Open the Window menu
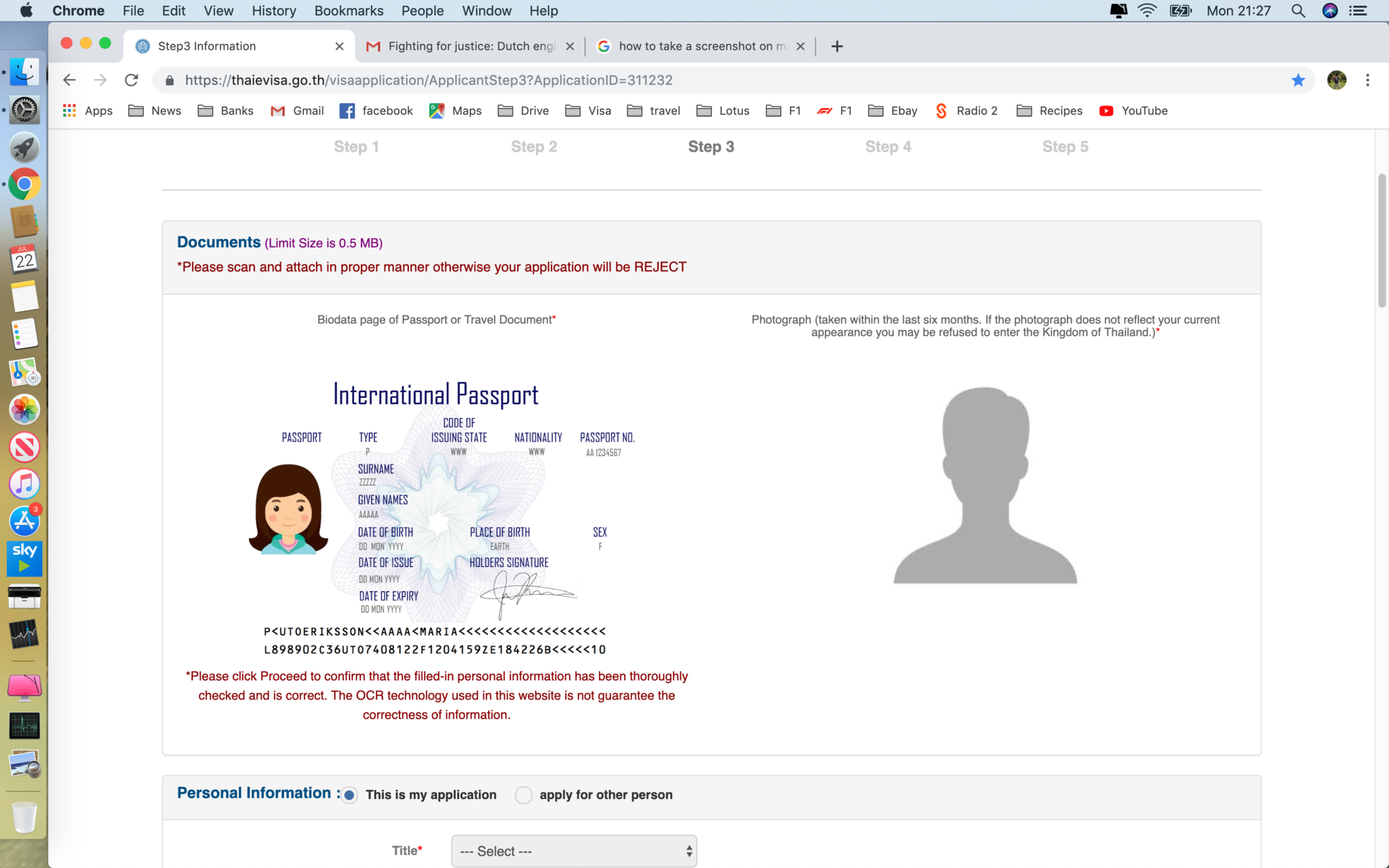 click(486, 11)
